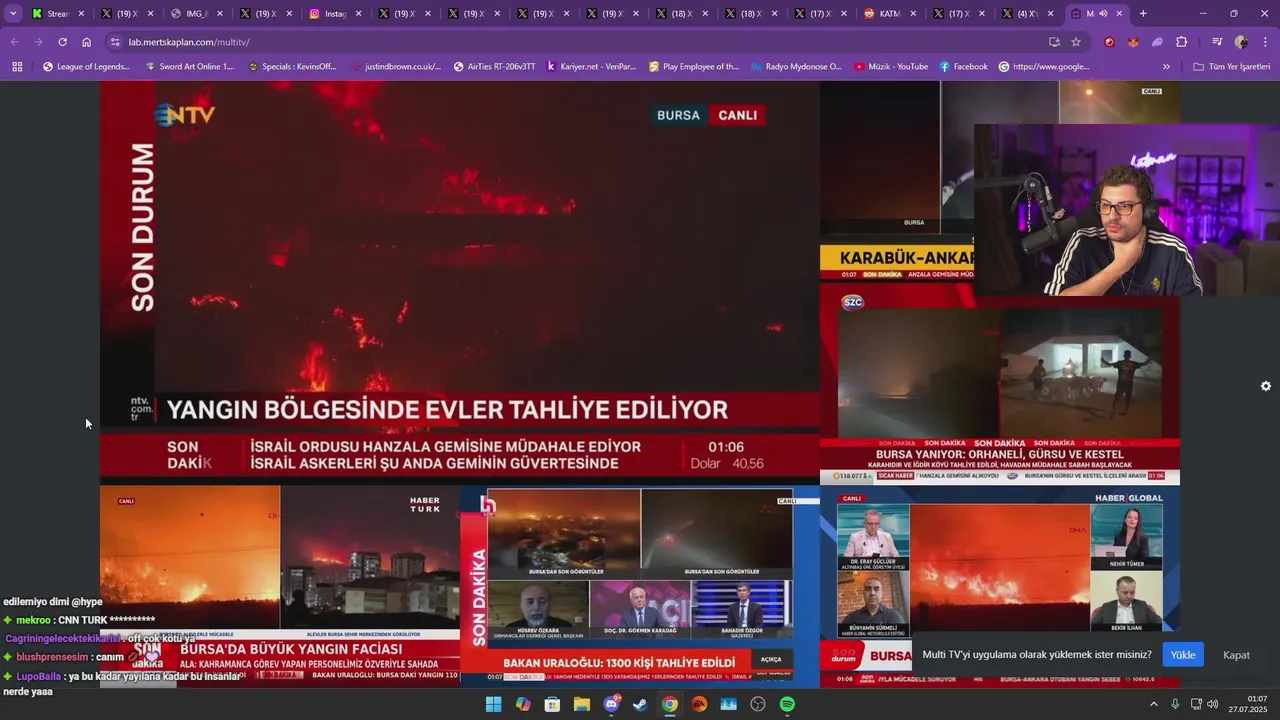Open the multi TV settings gear icon
The height and width of the screenshot is (720, 1280).
tap(1266, 386)
